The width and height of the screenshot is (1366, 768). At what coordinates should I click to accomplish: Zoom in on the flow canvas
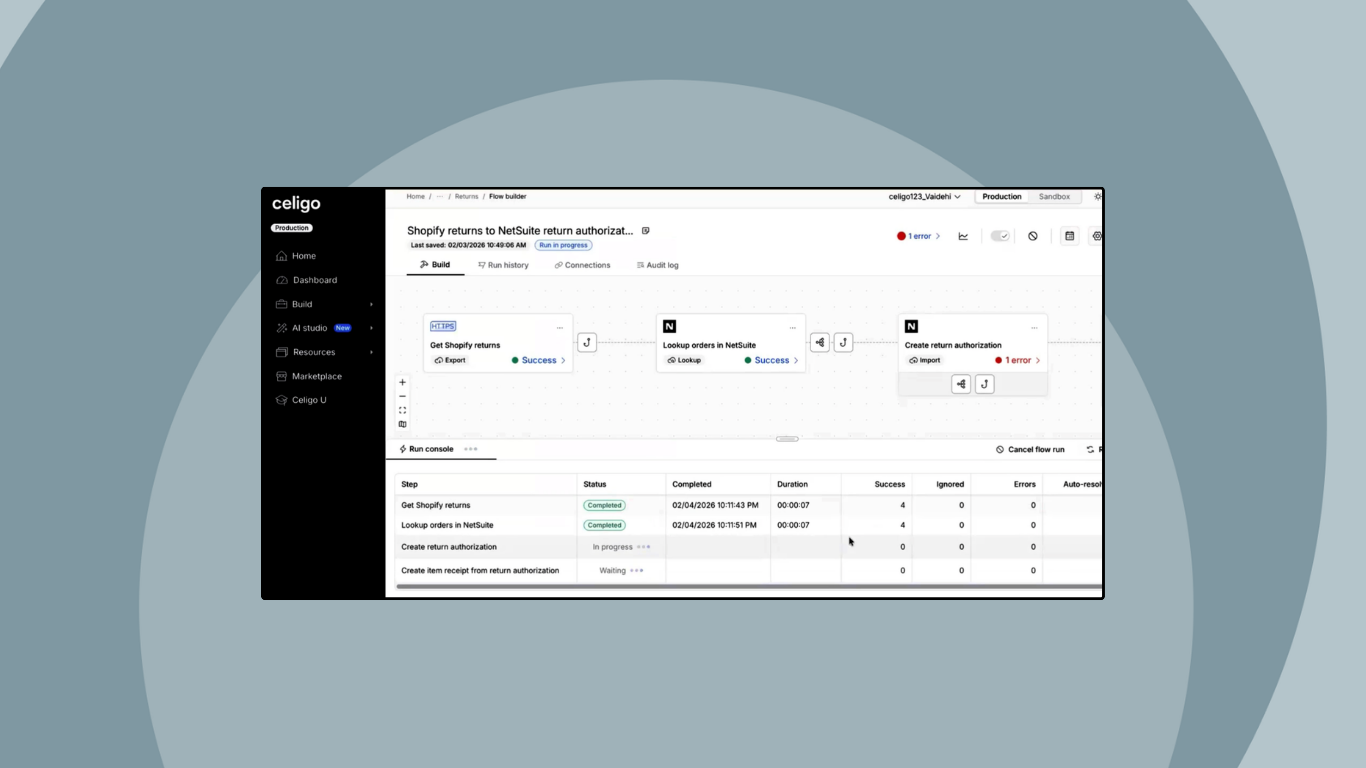(403, 382)
